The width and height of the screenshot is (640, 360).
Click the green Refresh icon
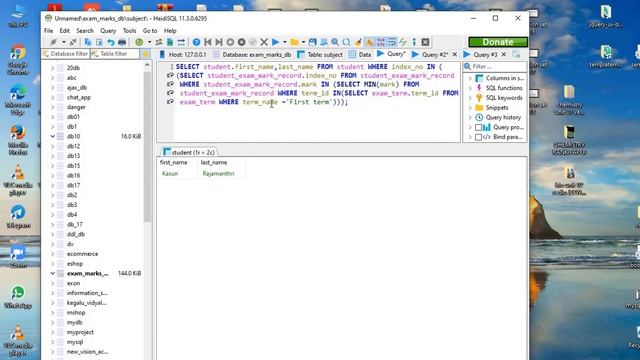pyautogui.click(x=139, y=42)
